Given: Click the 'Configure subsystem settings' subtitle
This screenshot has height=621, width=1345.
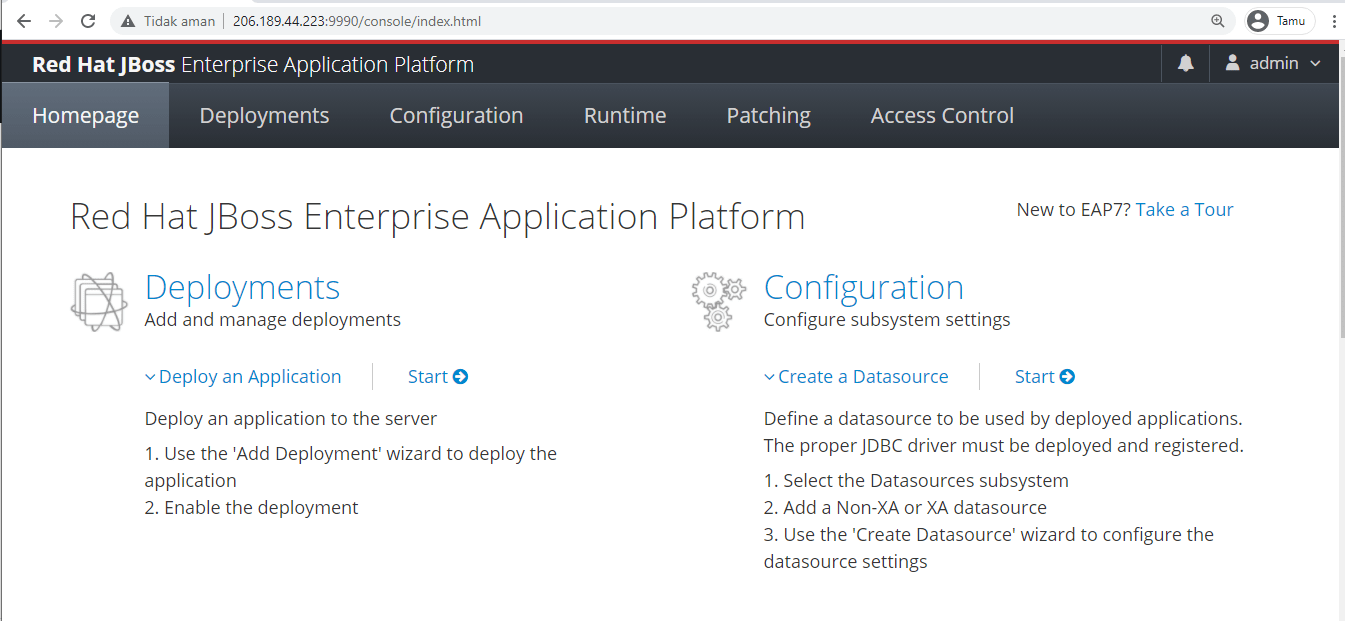Looking at the screenshot, I should 887,320.
